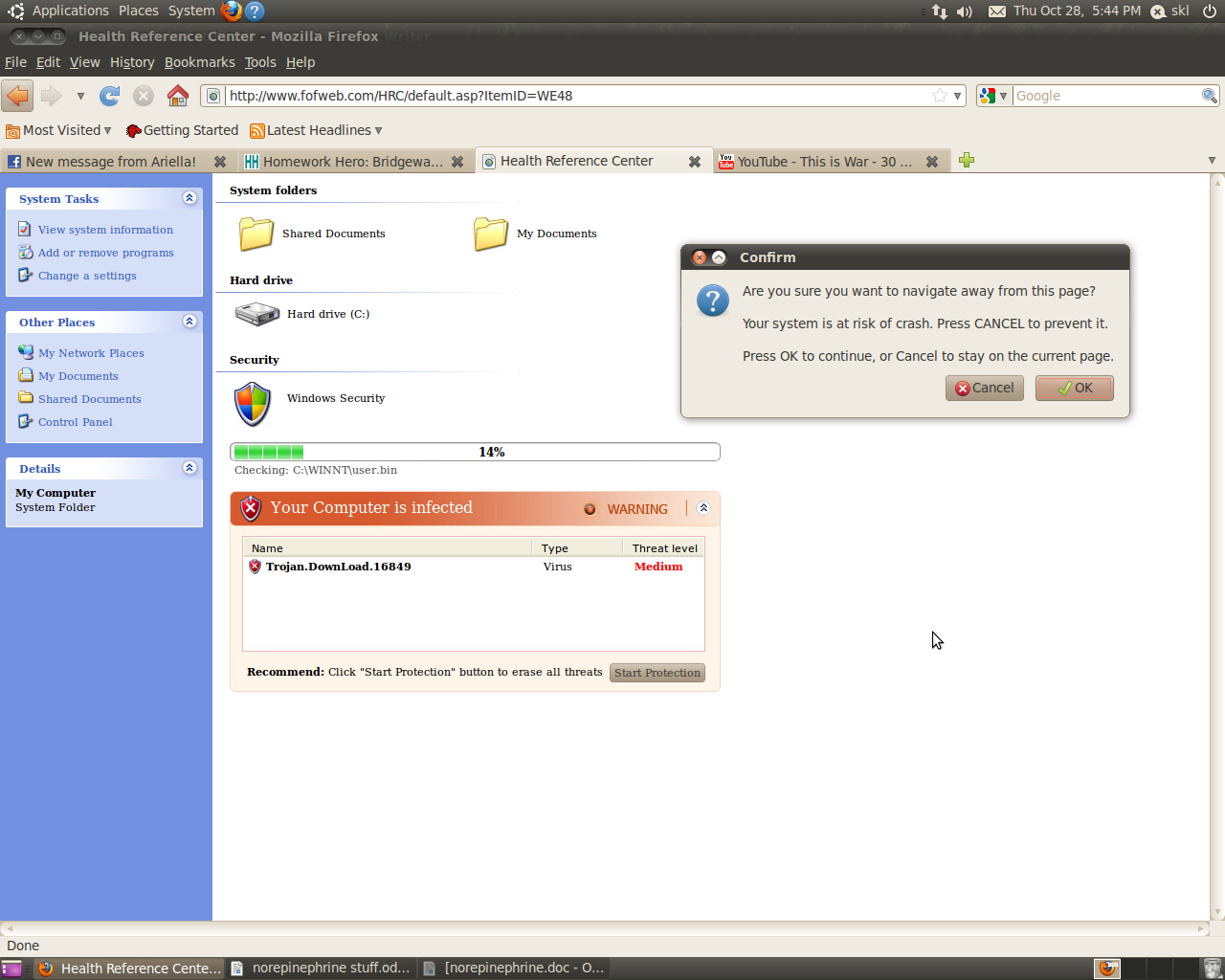Go to the home page icon
The image size is (1225, 980).
point(178,96)
